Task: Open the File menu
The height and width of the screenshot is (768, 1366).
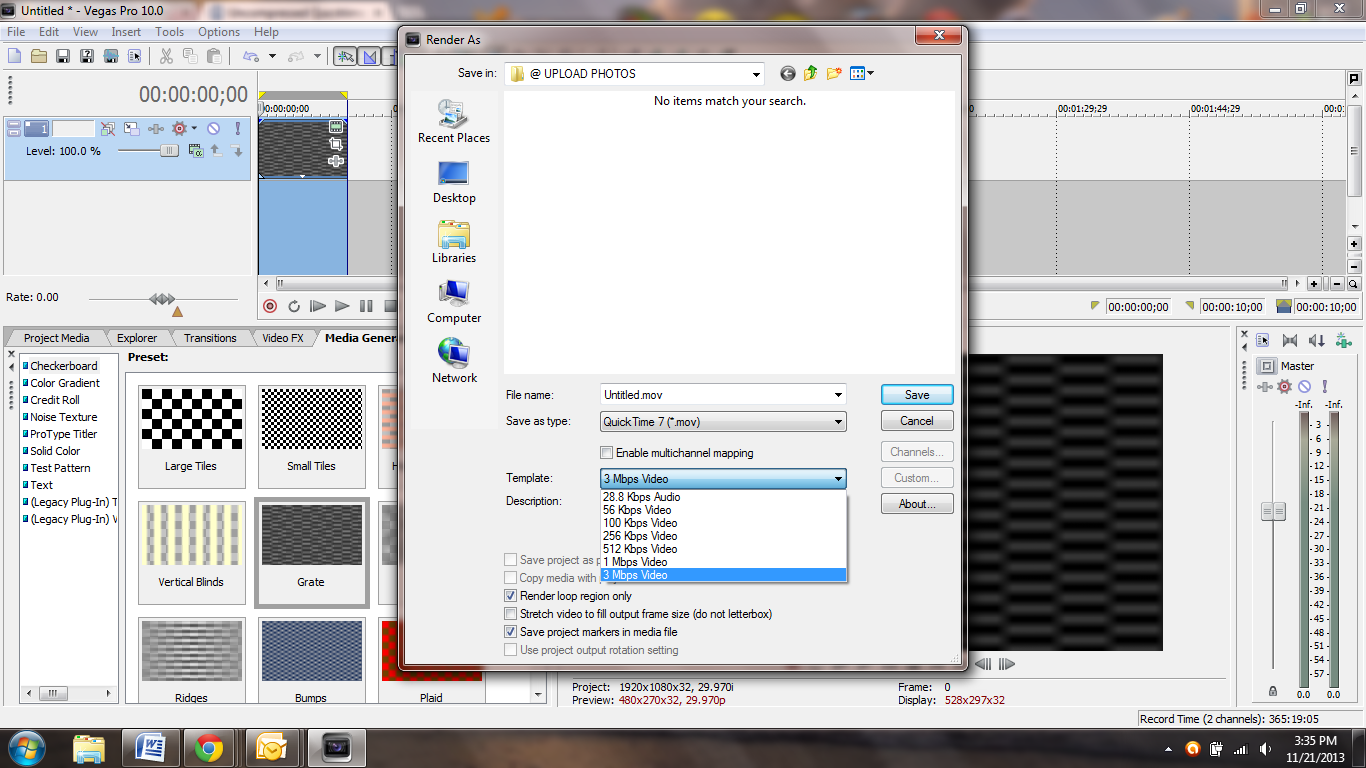Action: coord(16,32)
